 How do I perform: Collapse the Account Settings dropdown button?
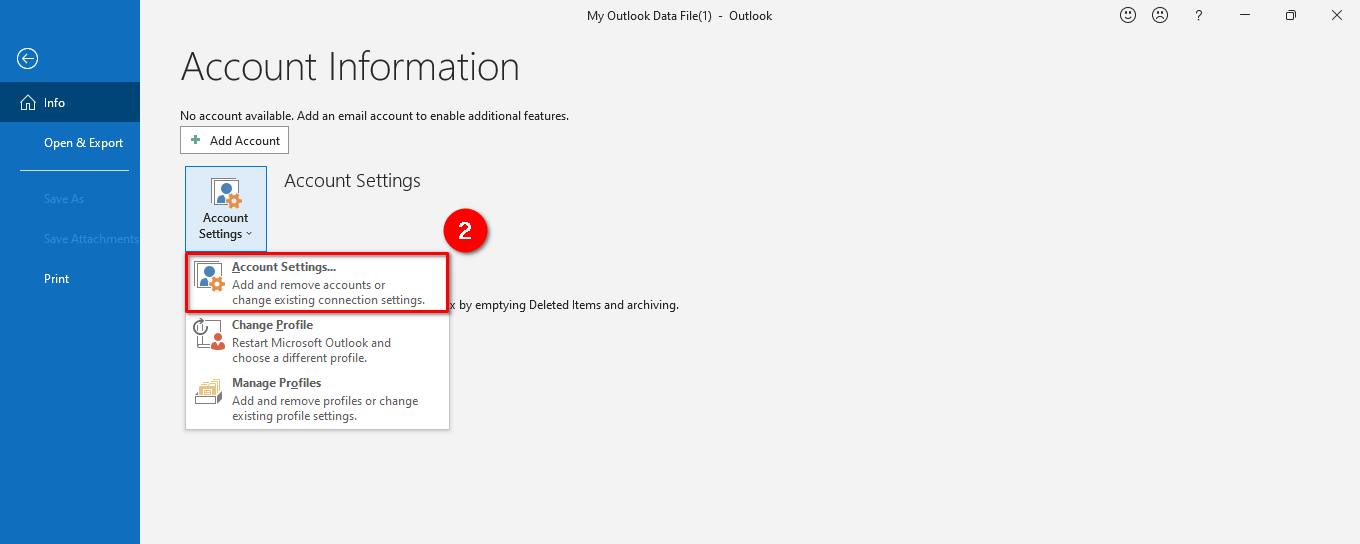(x=226, y=207)
